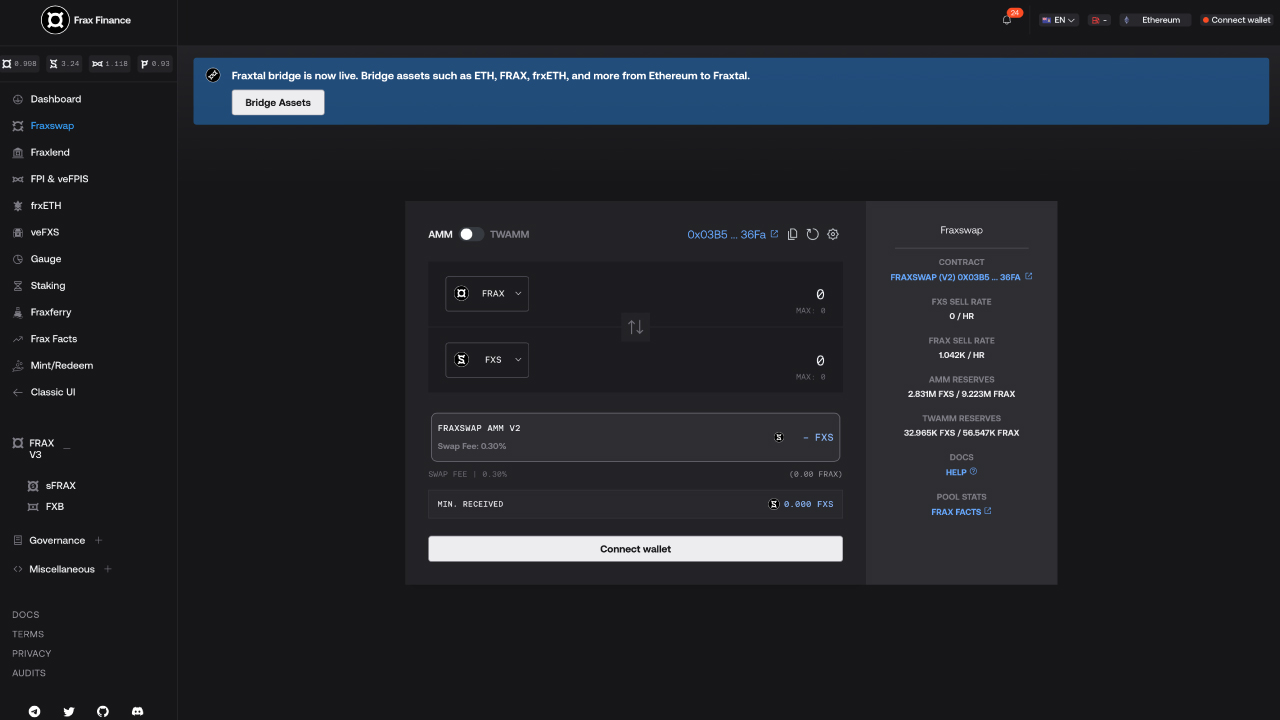Click the Fraxtal bridge banner icon
1280x720 pixels.
click(213, 75)
